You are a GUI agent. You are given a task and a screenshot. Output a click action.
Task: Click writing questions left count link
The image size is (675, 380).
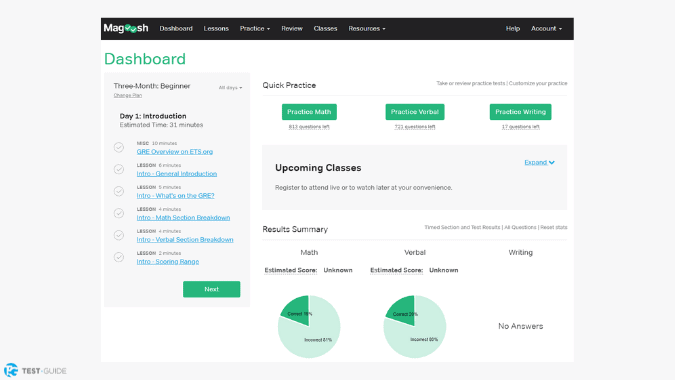pyautogui.click(x=520, y=127)
